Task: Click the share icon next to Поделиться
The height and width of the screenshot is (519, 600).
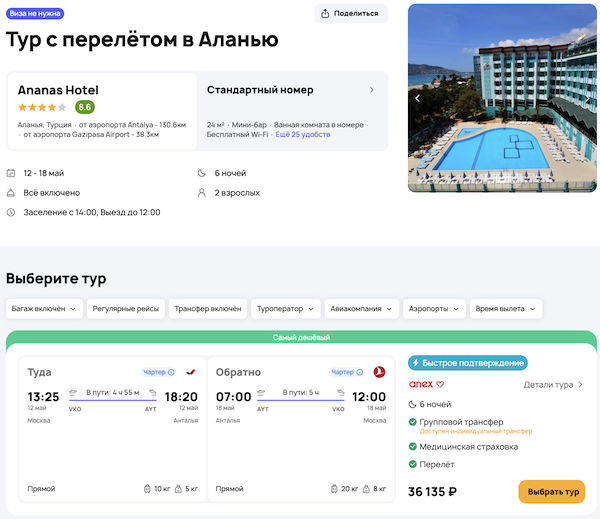Action: (328, 13)
